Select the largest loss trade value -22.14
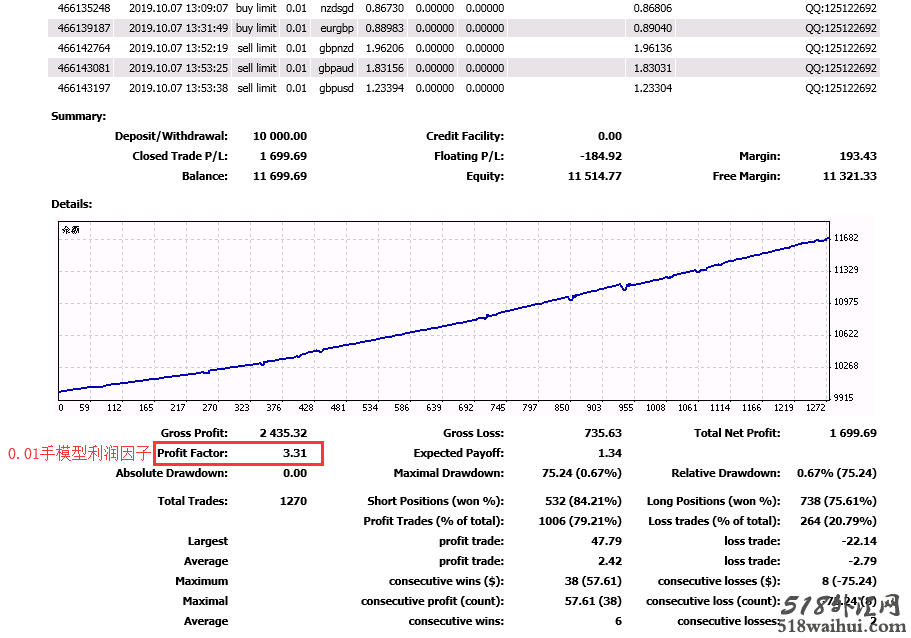911x638 pixels. 859,541
